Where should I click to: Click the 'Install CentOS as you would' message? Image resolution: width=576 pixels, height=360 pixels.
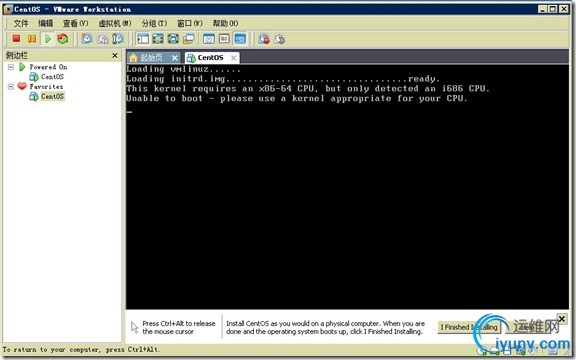325,327
